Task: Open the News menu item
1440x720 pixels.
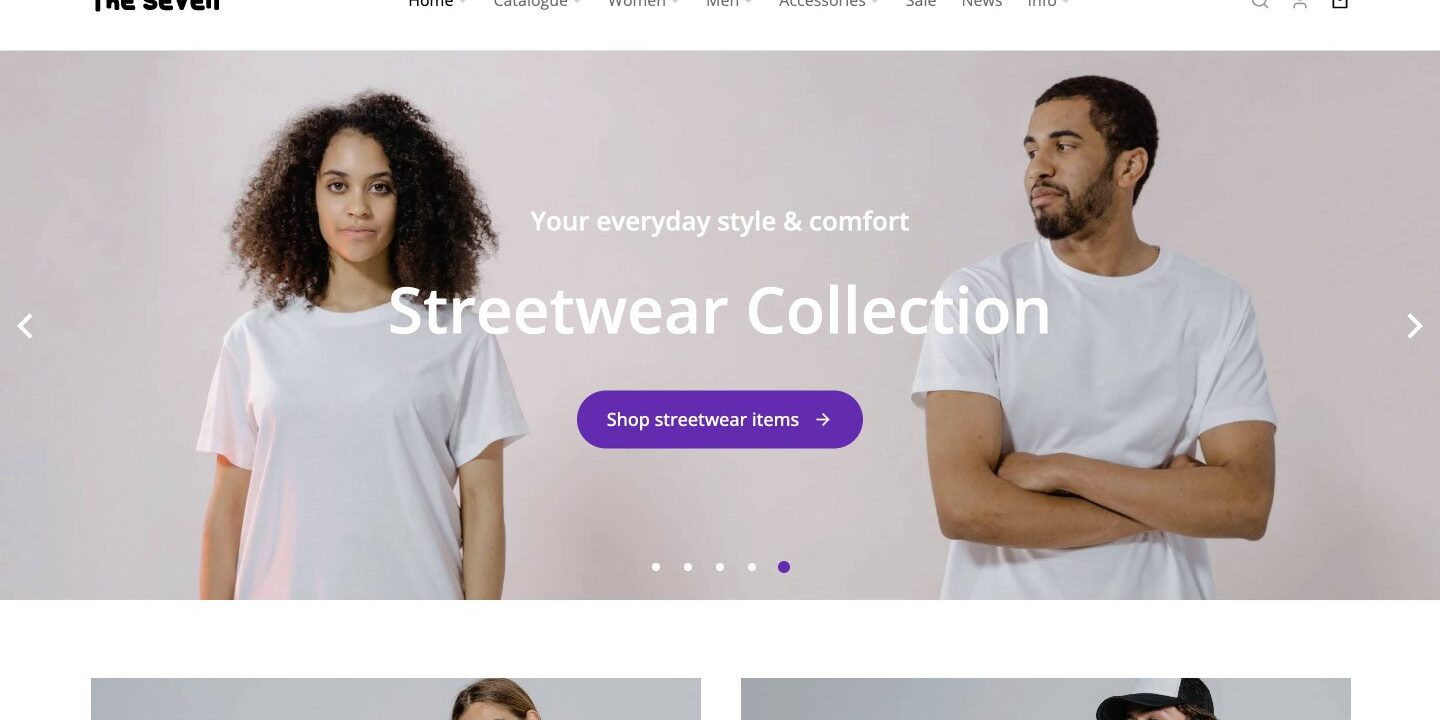Action: [982, 3]
